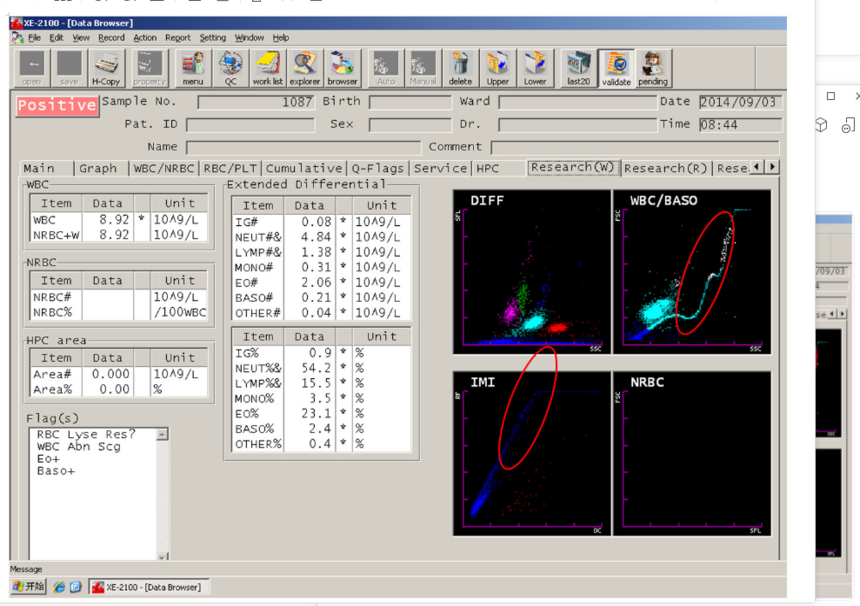
Task: Click the save toolbar icon
Action: pyautogui.click(x=69, y=68)
